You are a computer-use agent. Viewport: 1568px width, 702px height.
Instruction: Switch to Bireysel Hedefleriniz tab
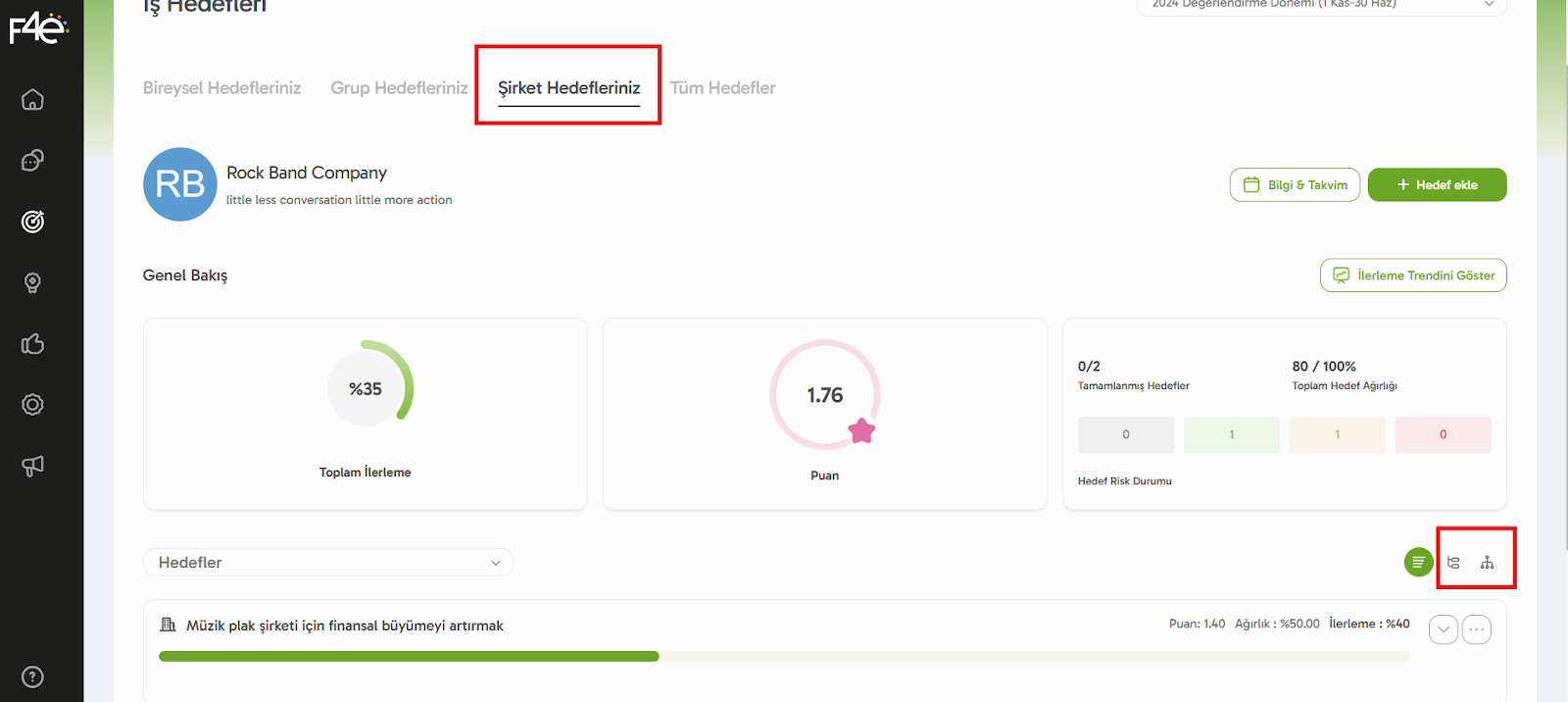(221, 88)
